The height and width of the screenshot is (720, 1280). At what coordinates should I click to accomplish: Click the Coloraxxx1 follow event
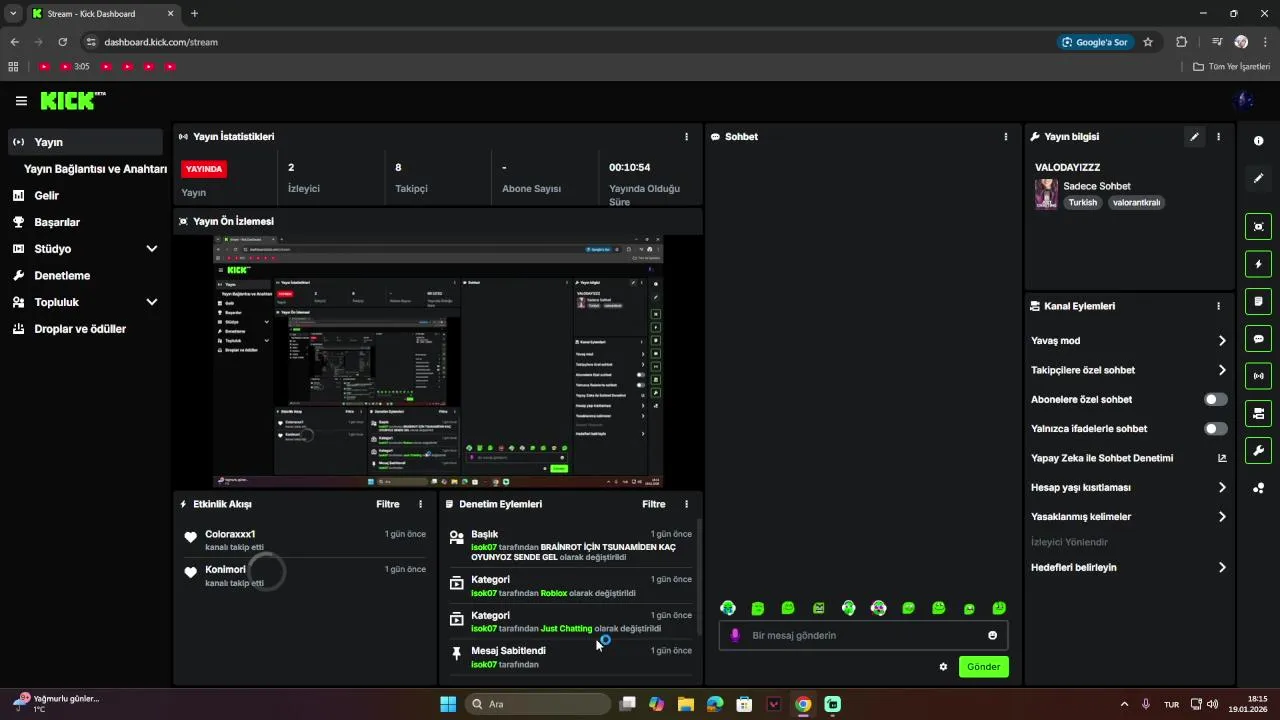(304, 540)
